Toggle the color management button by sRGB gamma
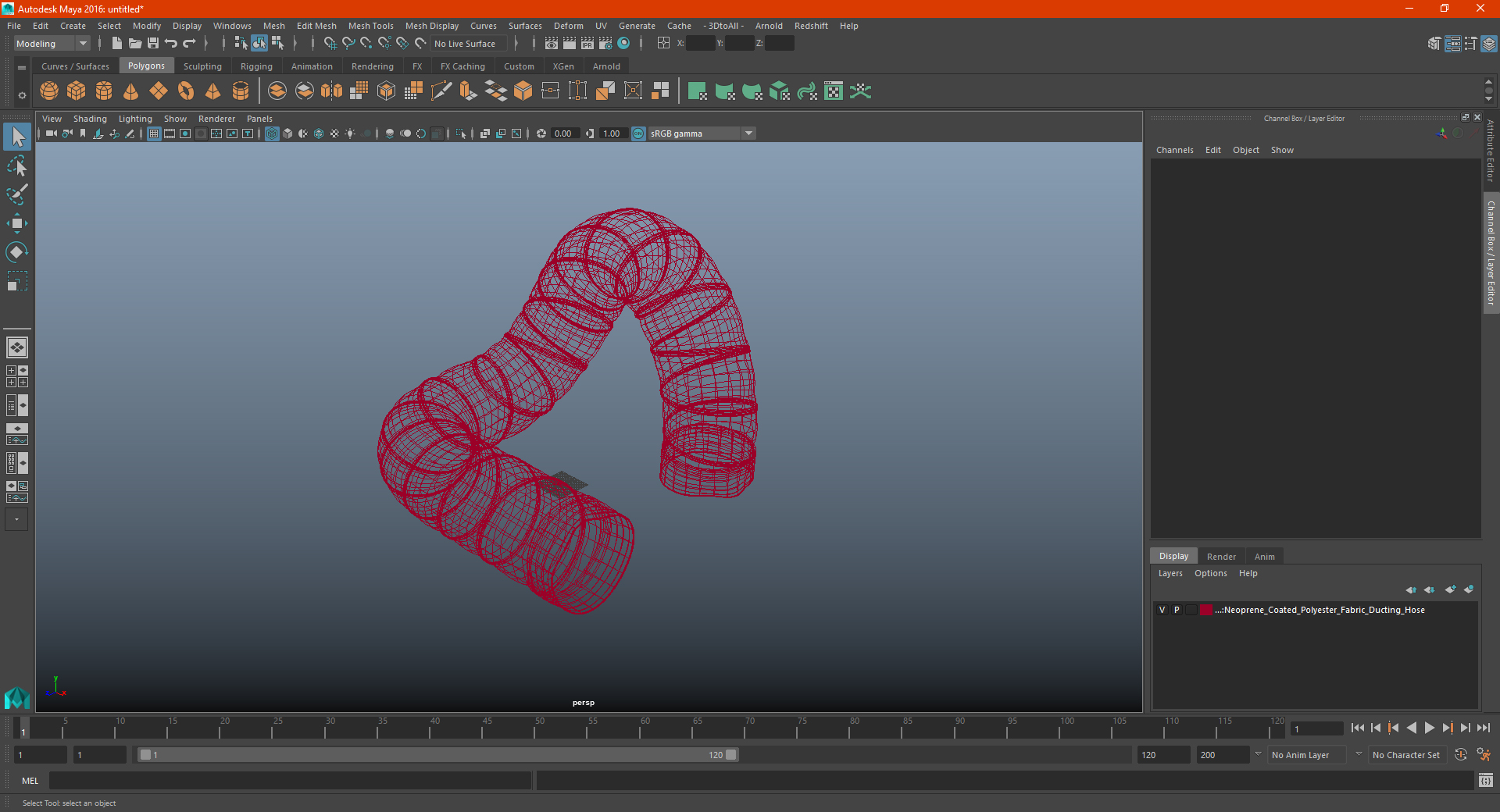This screenshot has height=812, width=1500. pyautogui.click(x=638, y=134)
